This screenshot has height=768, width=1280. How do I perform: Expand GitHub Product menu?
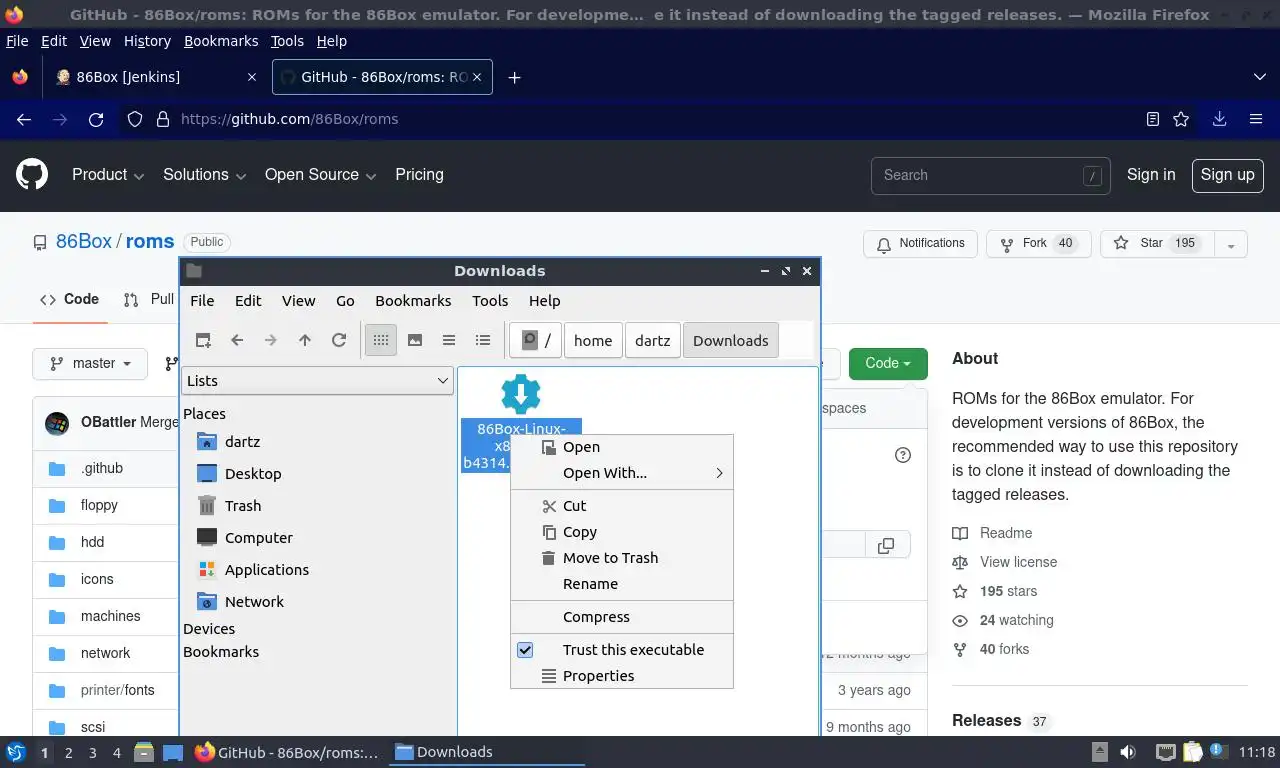(108, 174)
